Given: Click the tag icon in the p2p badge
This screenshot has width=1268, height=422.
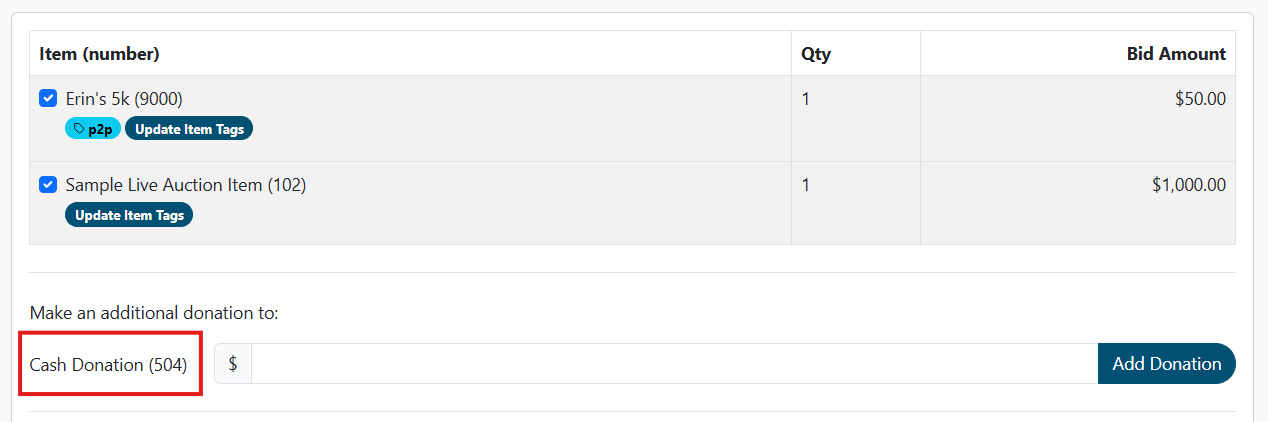Looking at the screenshot, I should click(x=79, y=129).
